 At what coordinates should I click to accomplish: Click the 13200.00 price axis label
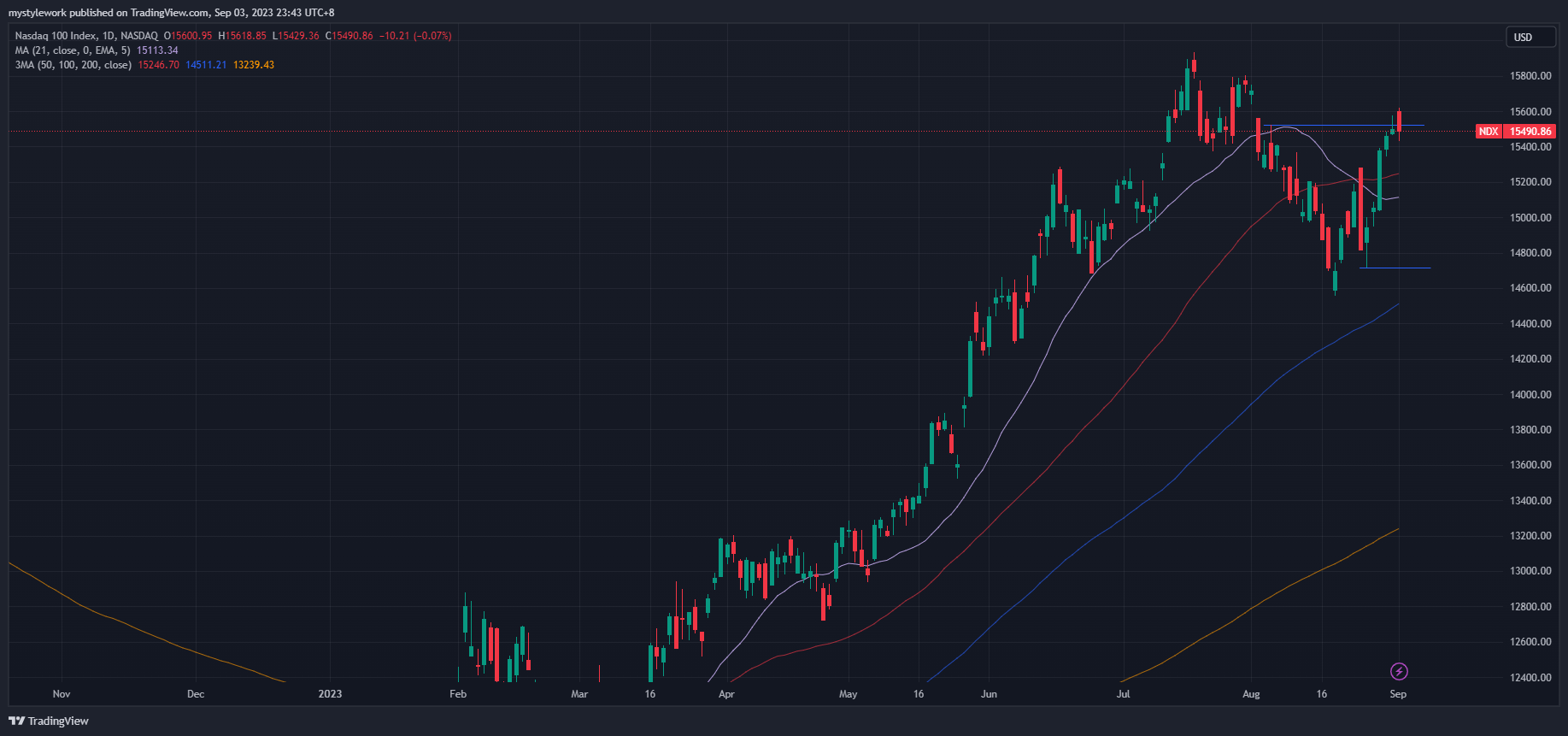1530,536
